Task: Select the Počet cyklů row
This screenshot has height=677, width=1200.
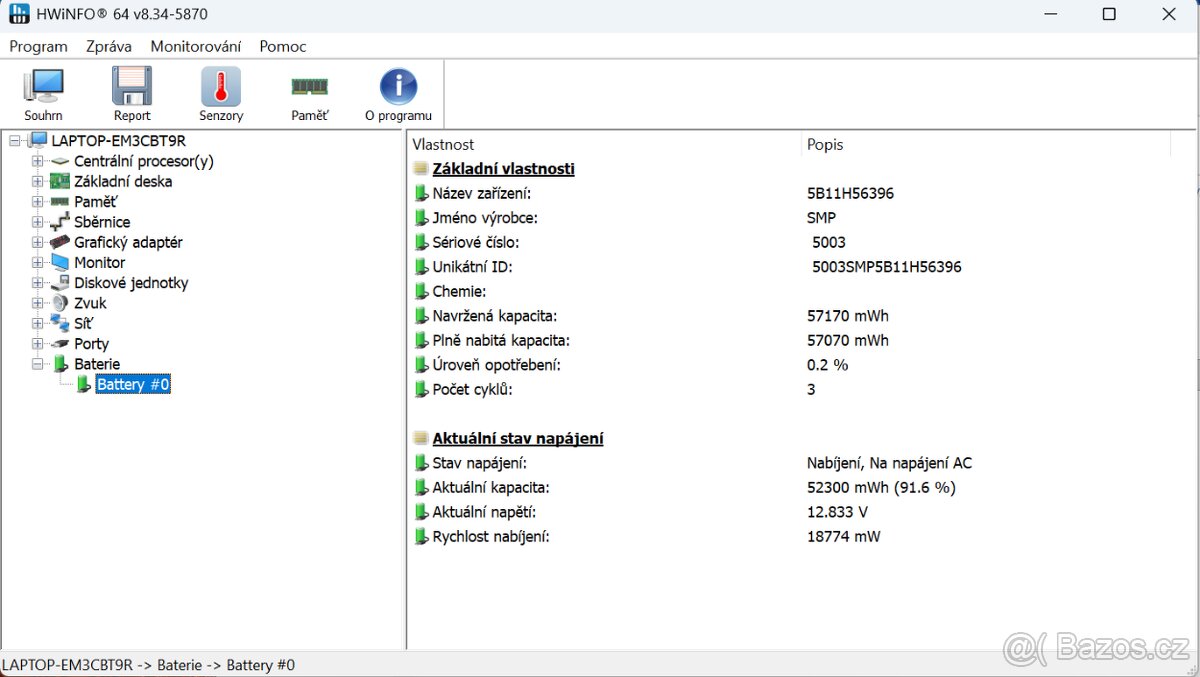Action: [x=472, y=389]
